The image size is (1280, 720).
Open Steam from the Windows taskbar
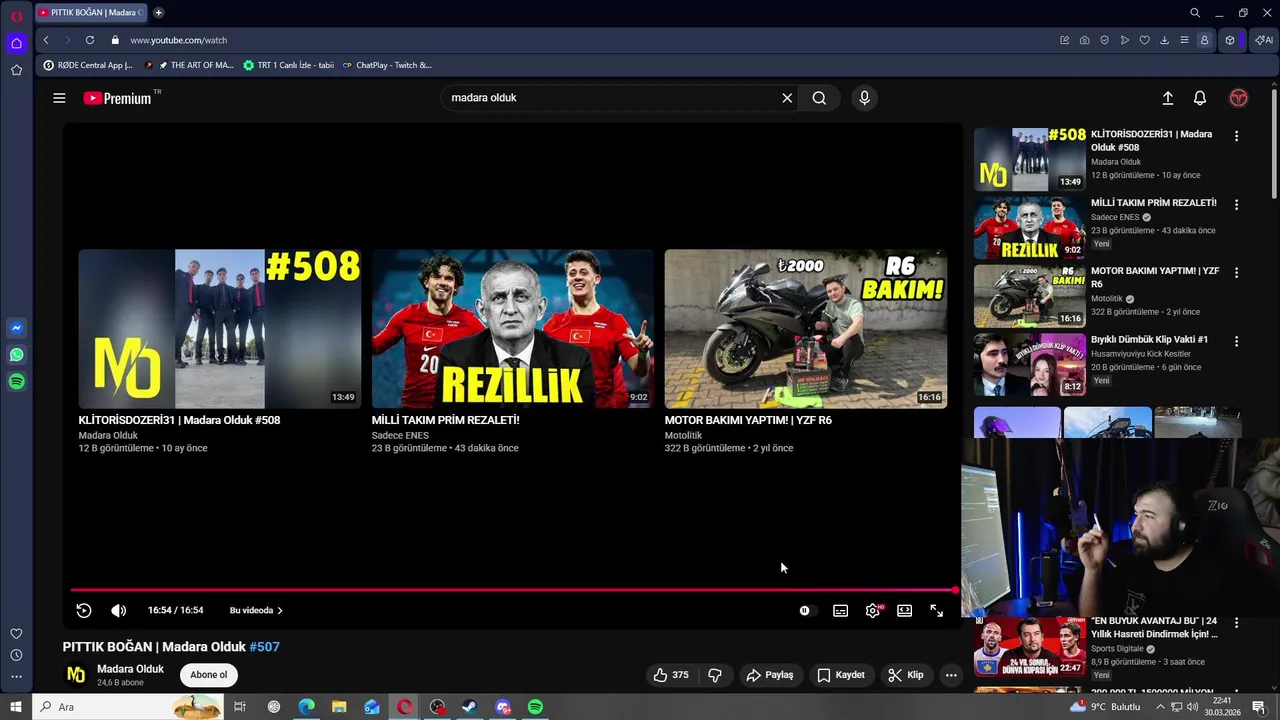coord(469,707)
